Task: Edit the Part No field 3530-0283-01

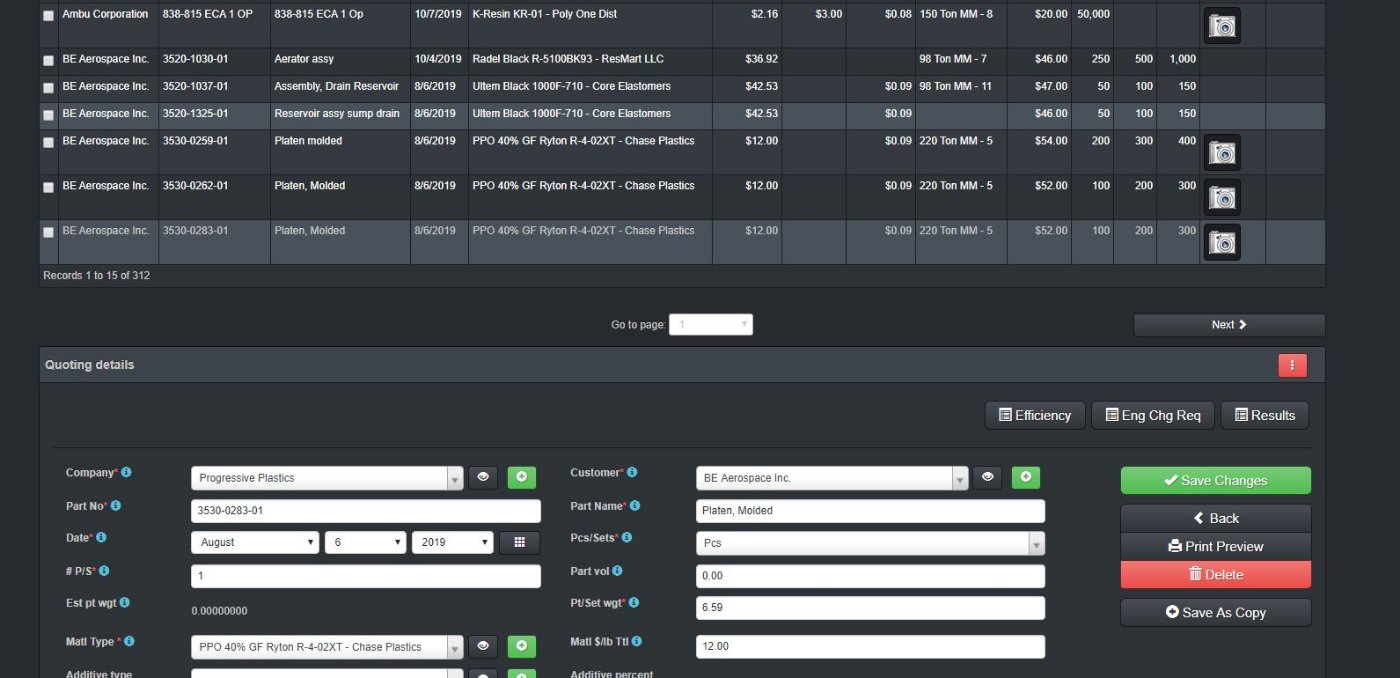Action: click(x=365, y=511)
